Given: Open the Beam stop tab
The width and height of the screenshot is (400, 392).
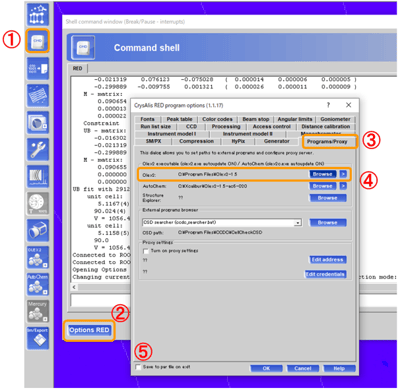Looking at the screenshot, I should tap(256, 119).
